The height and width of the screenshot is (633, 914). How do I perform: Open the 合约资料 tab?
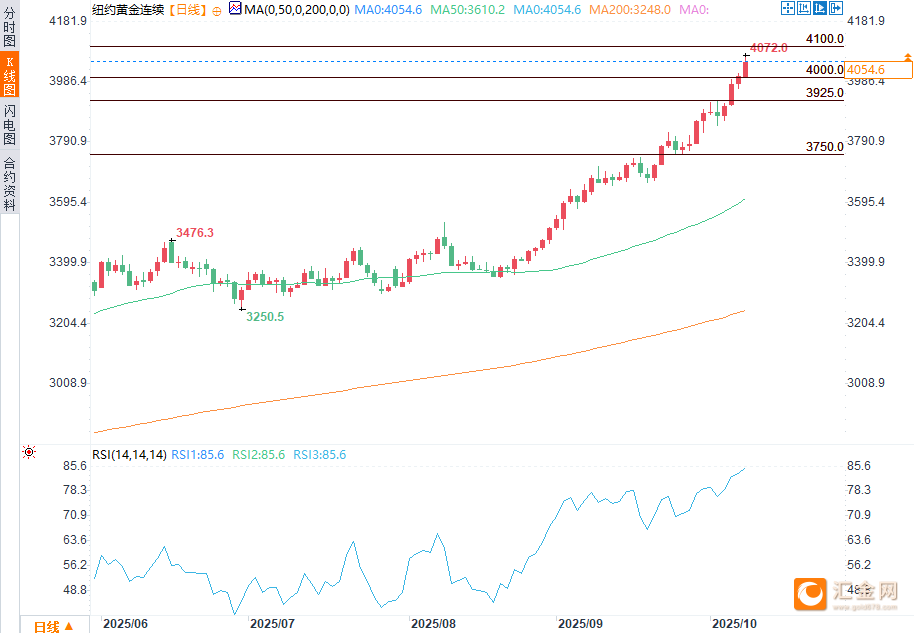coord(9,184)
